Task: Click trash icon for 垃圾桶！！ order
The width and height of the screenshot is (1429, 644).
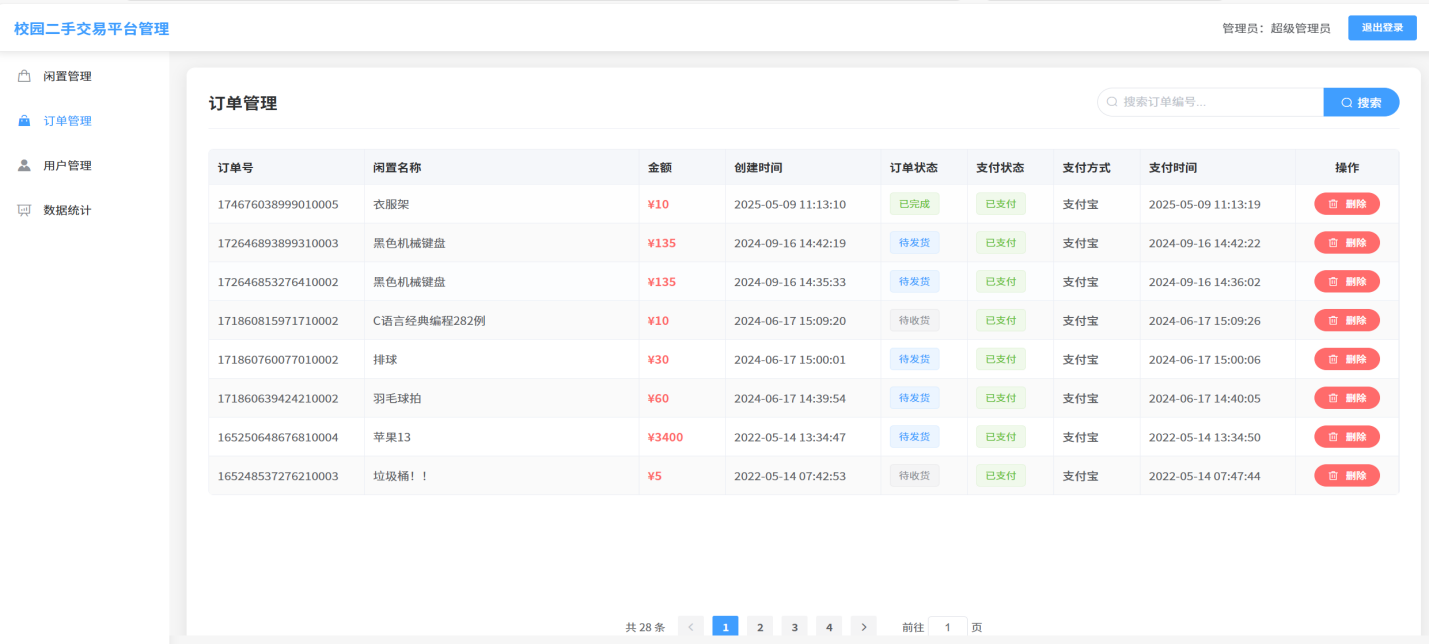Action: pos(1332,476)
